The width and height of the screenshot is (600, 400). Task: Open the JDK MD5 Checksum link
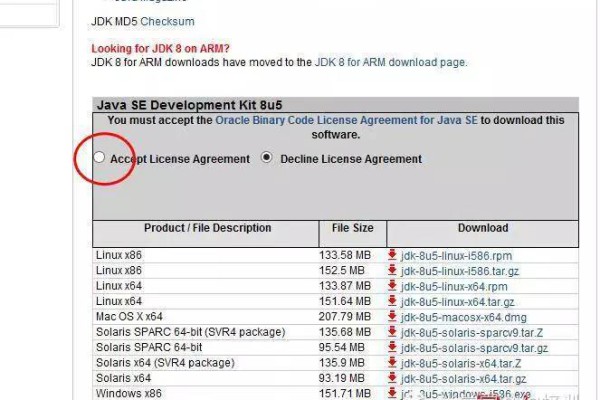pyautogui.click(x=168, y=21)
